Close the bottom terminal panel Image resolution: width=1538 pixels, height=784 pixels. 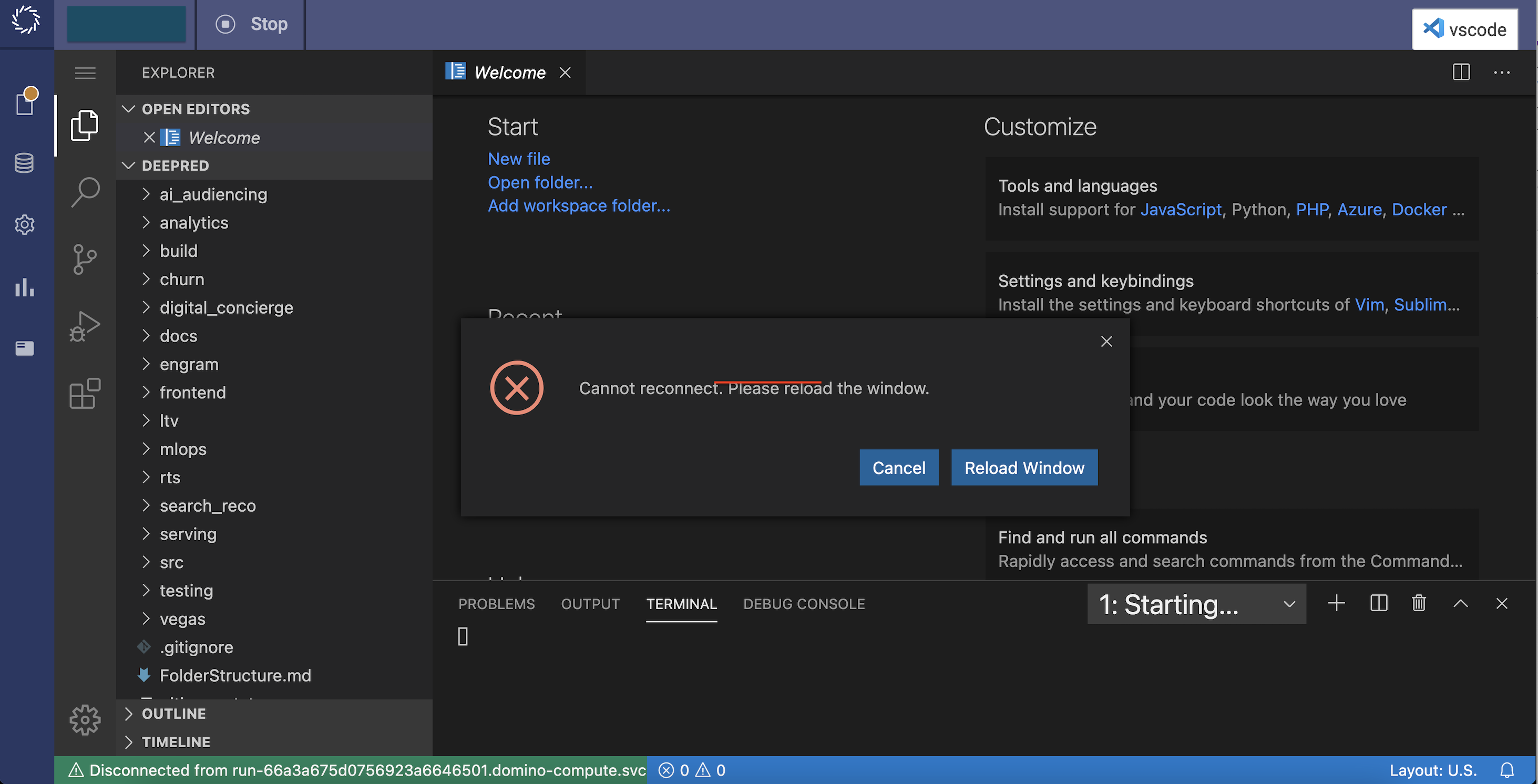(1502, 603)
